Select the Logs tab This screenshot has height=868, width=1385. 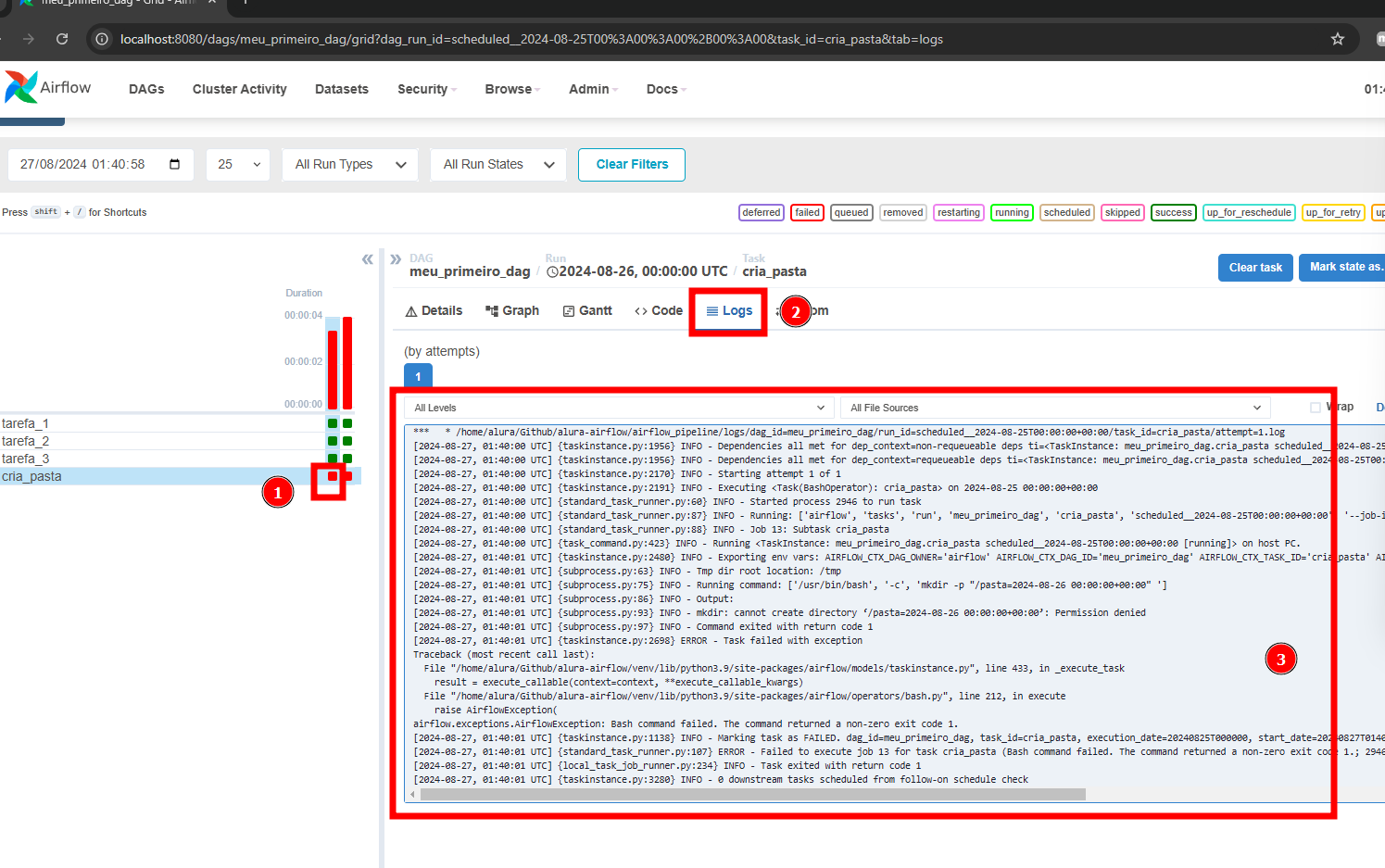[x=729, y=311]
